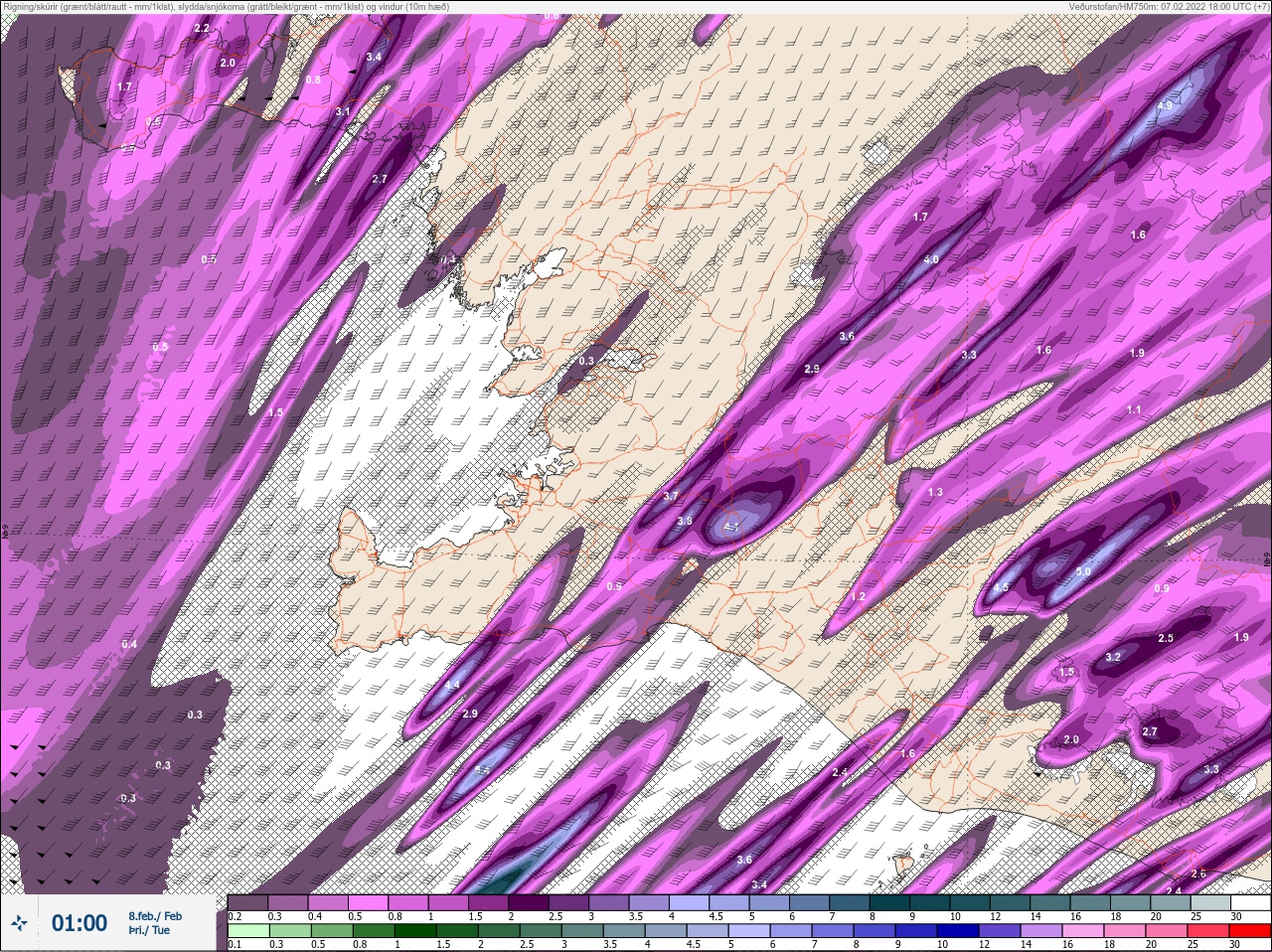Screen dimensions: 1272x952
Task: Click the 4.4 precipitation value label
Action: click(452, 685)
